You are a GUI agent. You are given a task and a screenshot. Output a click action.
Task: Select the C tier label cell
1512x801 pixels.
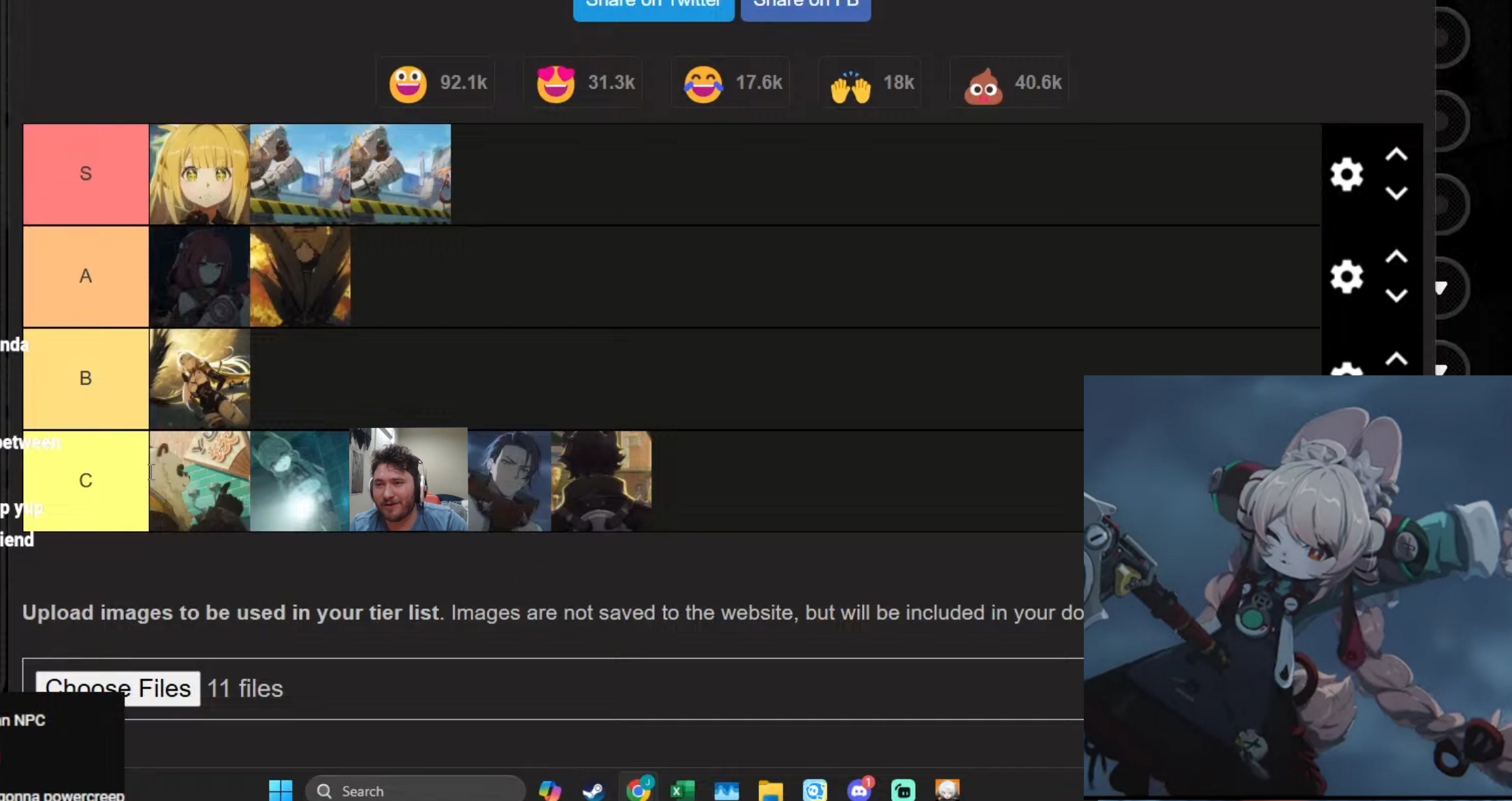tap(86, 480)
